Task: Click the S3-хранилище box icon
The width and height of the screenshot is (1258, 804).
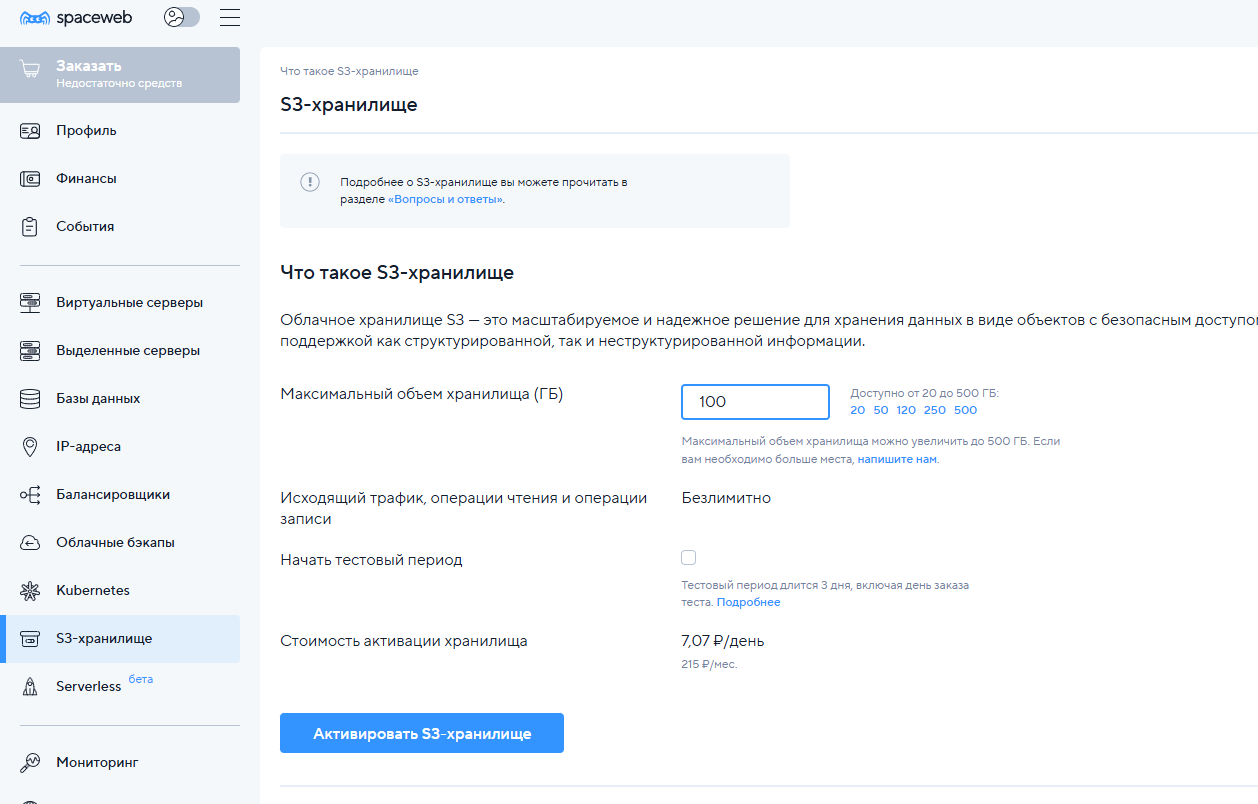Action: point(30,639)
